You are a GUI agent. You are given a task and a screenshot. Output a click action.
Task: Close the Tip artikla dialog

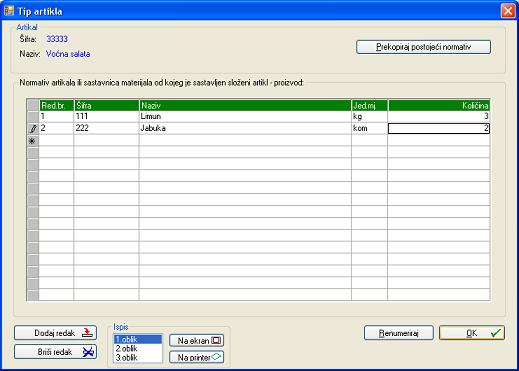pos(508,11)
